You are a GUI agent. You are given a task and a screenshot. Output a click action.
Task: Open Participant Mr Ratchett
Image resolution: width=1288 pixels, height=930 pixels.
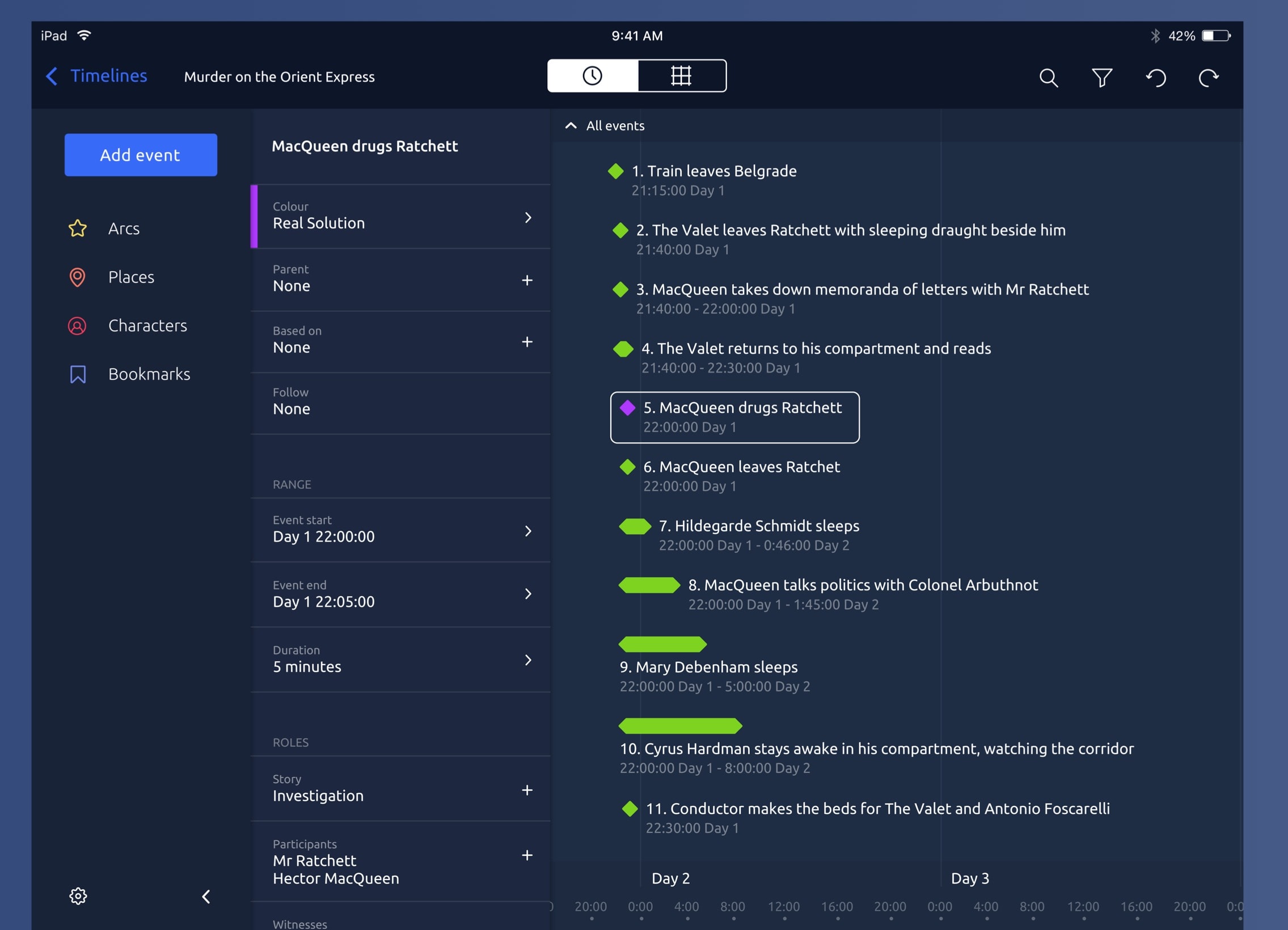tap(315, 861)
